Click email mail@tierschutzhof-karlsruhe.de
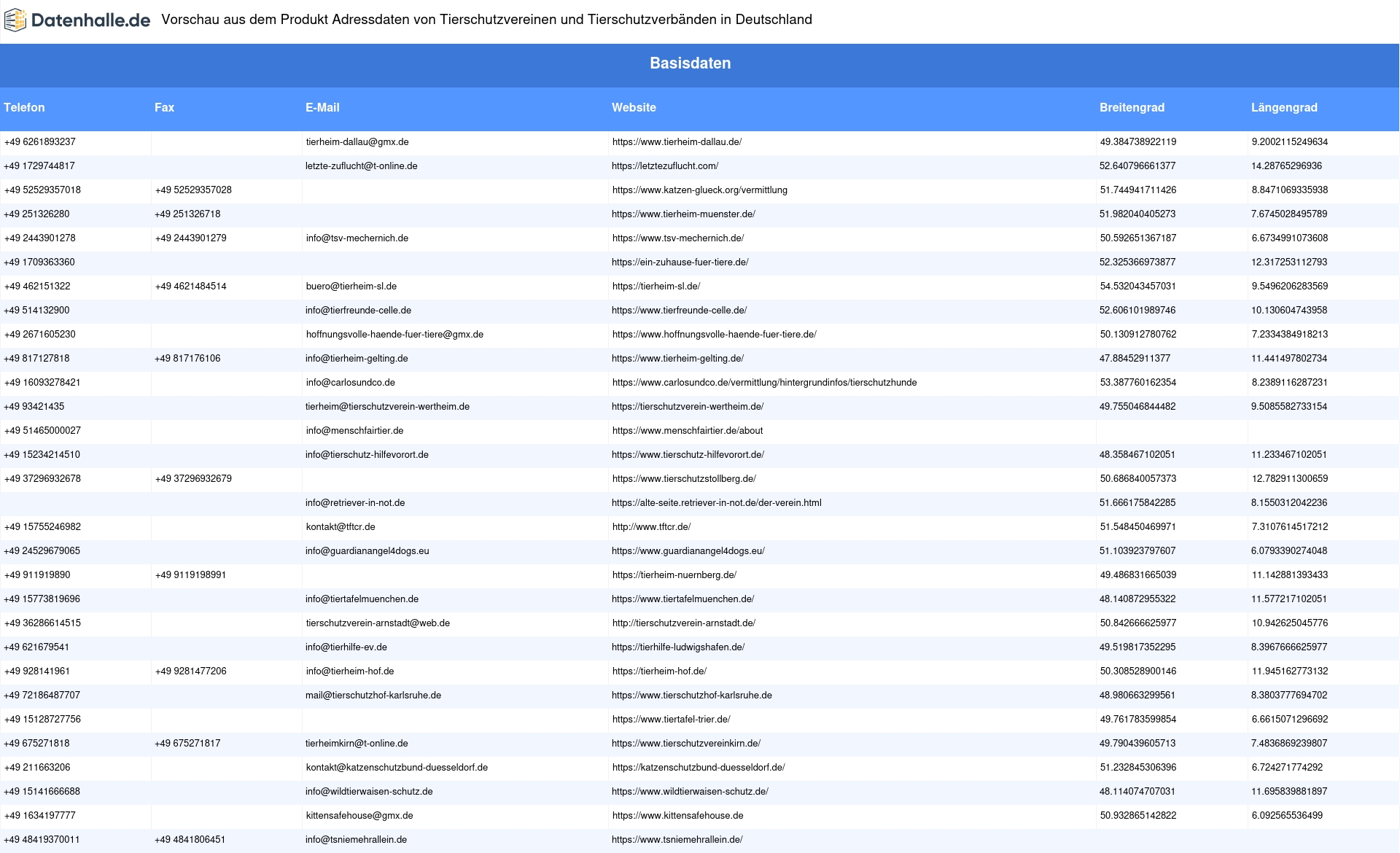 coord(373,696)
